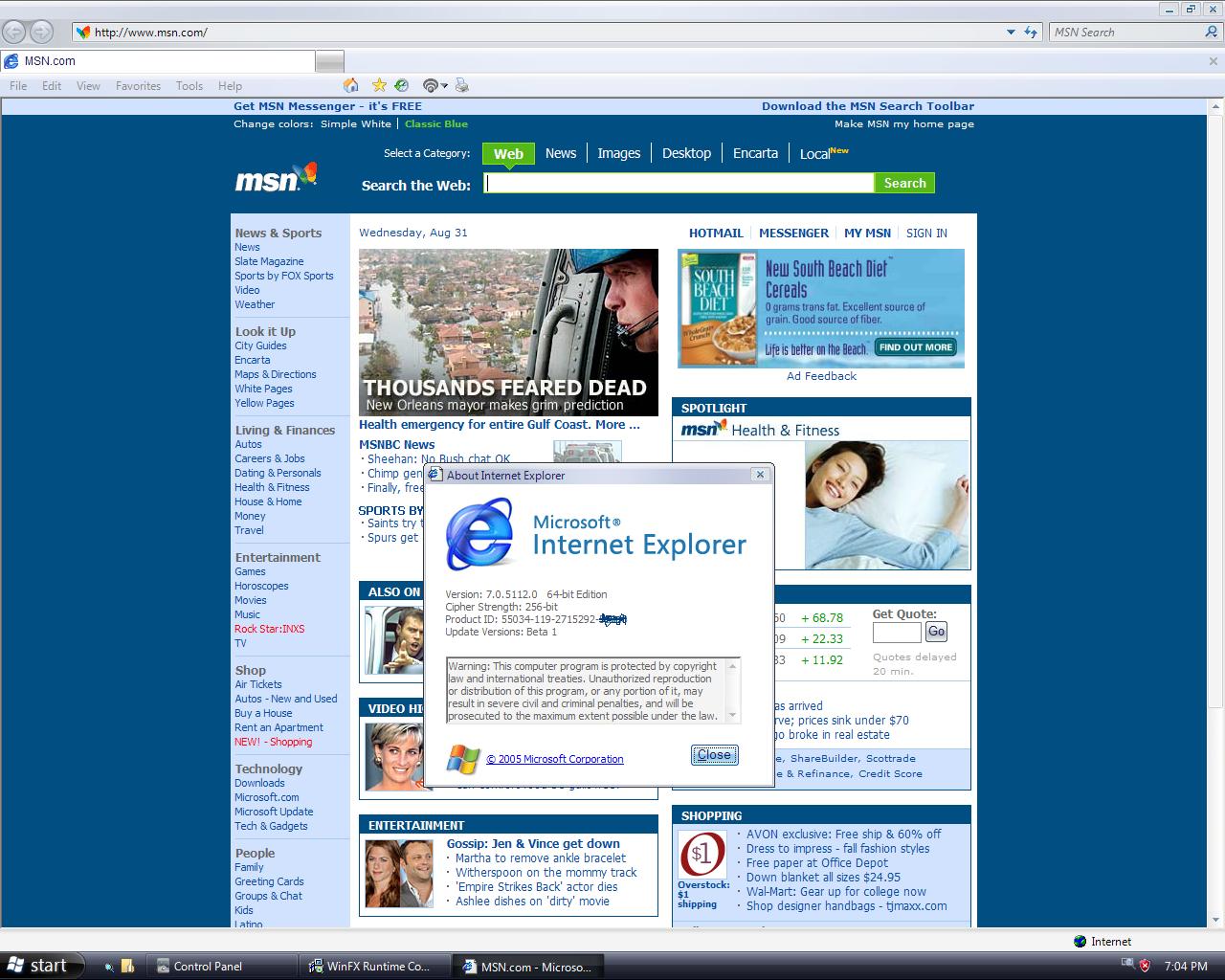The width and height of the screenshot is (1225, 980).
Task: Open the Edit menu
Action: 52,86
